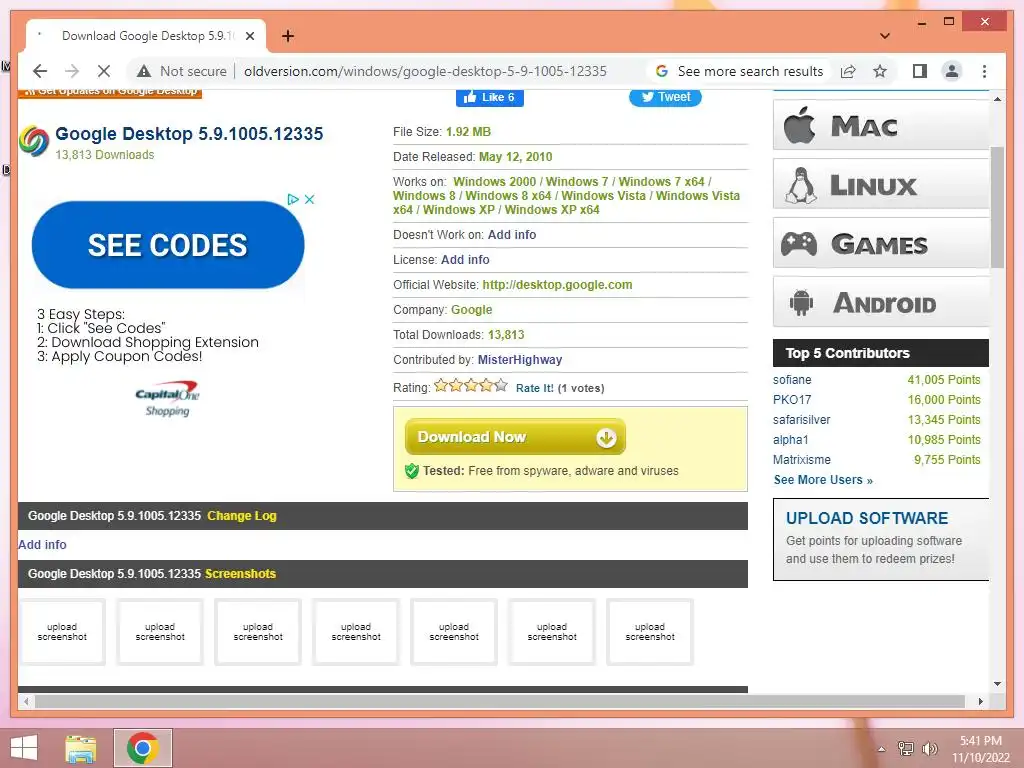Open contributor PKO17's profile
Image resolution: width=1024 pixels, height=768 pixels.
(792, 400)
